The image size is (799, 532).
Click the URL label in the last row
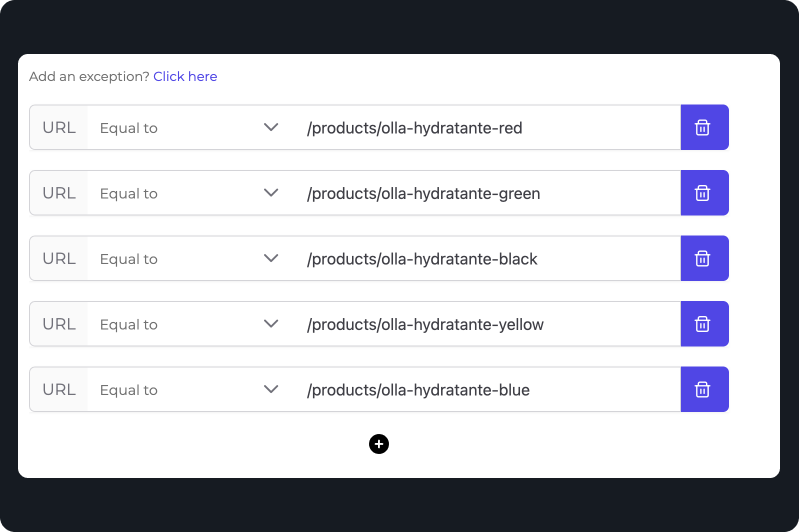click(x=59, y=390)
